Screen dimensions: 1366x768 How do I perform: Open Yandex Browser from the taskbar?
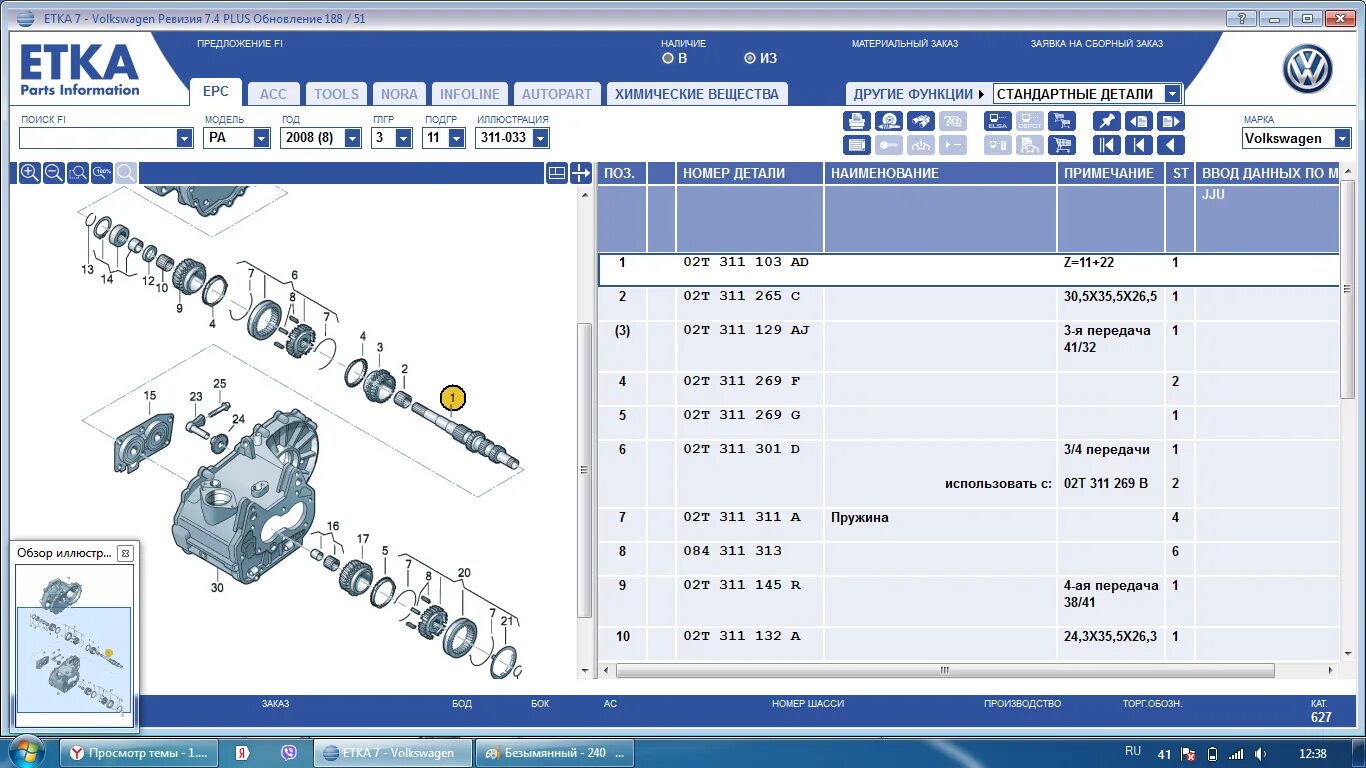click(x=241, y=753)
